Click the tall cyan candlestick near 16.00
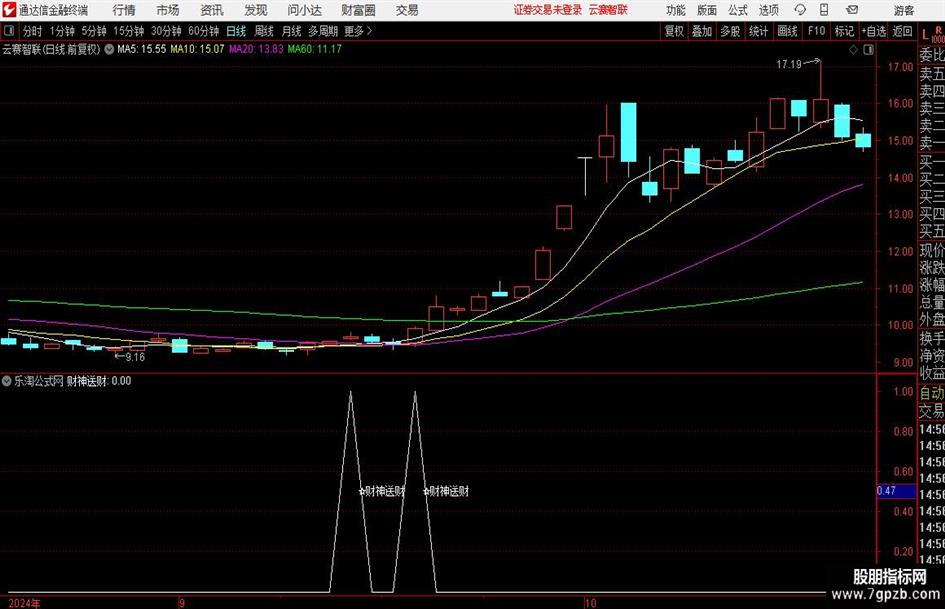Viewport: 945px width, 609px height. click(x=629, y=132)
